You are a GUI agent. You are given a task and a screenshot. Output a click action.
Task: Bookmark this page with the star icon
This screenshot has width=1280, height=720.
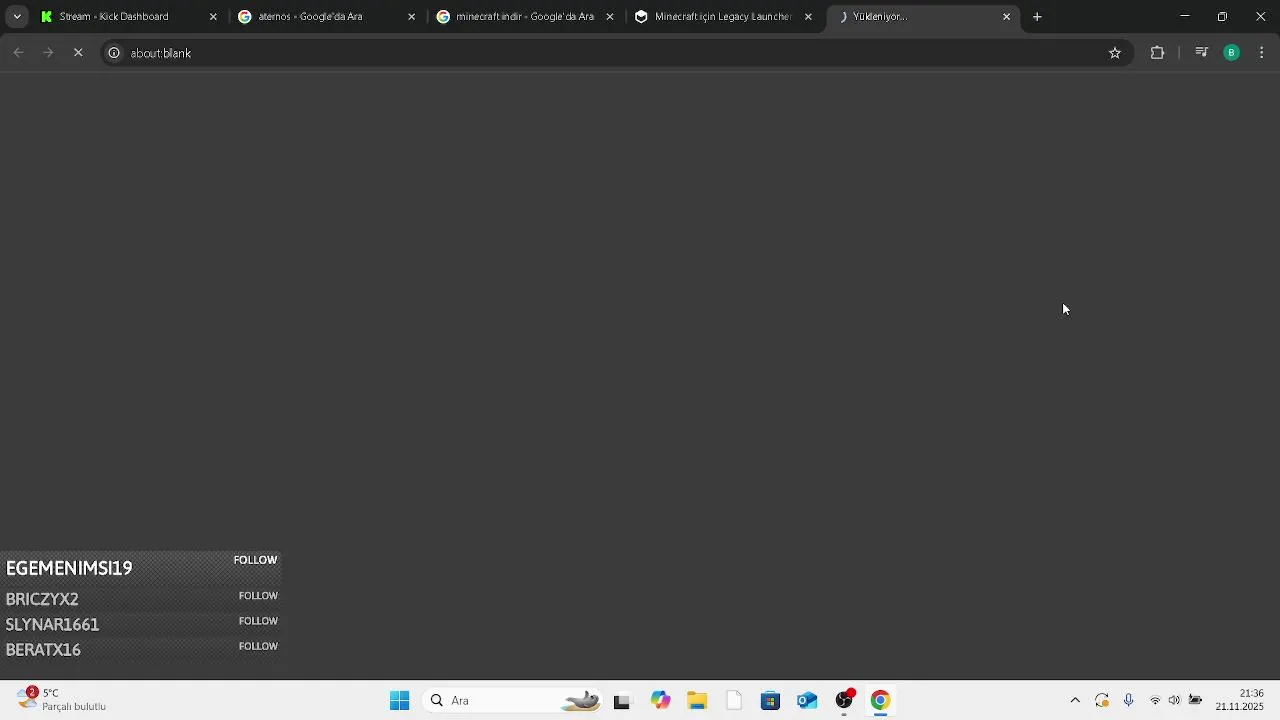(x=1115, y=53)
